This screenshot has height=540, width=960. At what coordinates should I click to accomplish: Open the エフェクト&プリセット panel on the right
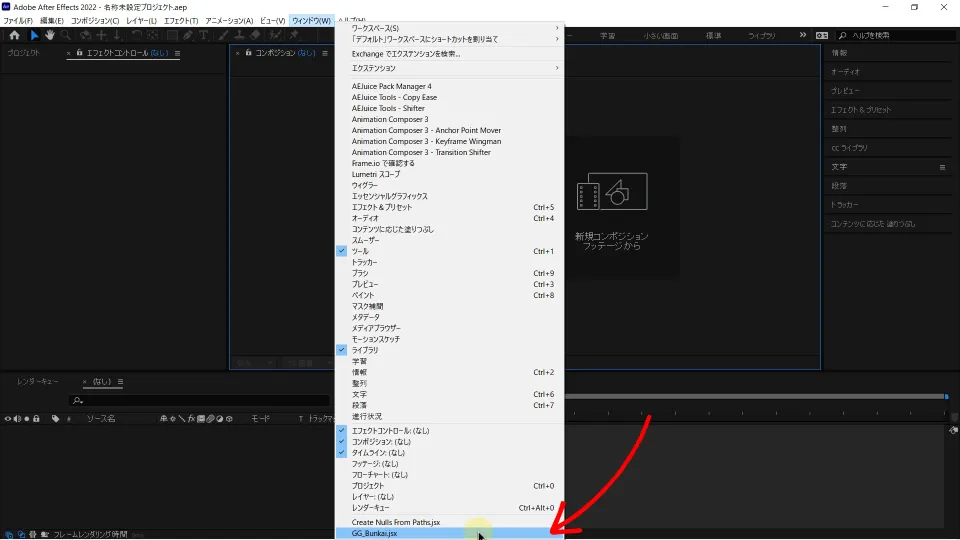click(x=861, y=110)
